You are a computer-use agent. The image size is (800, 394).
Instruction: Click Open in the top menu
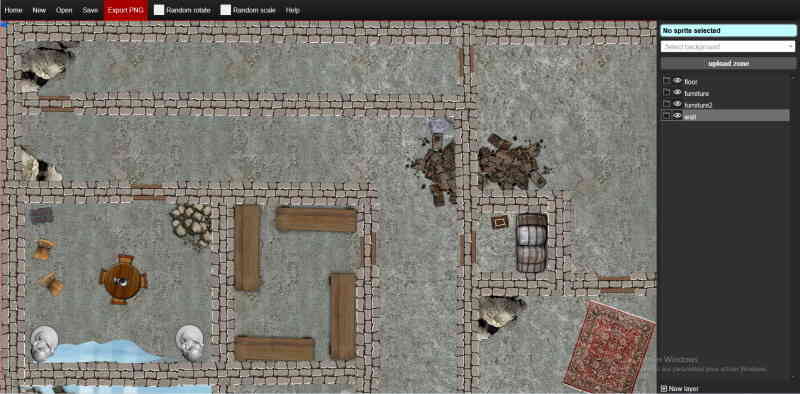point(64,10)
